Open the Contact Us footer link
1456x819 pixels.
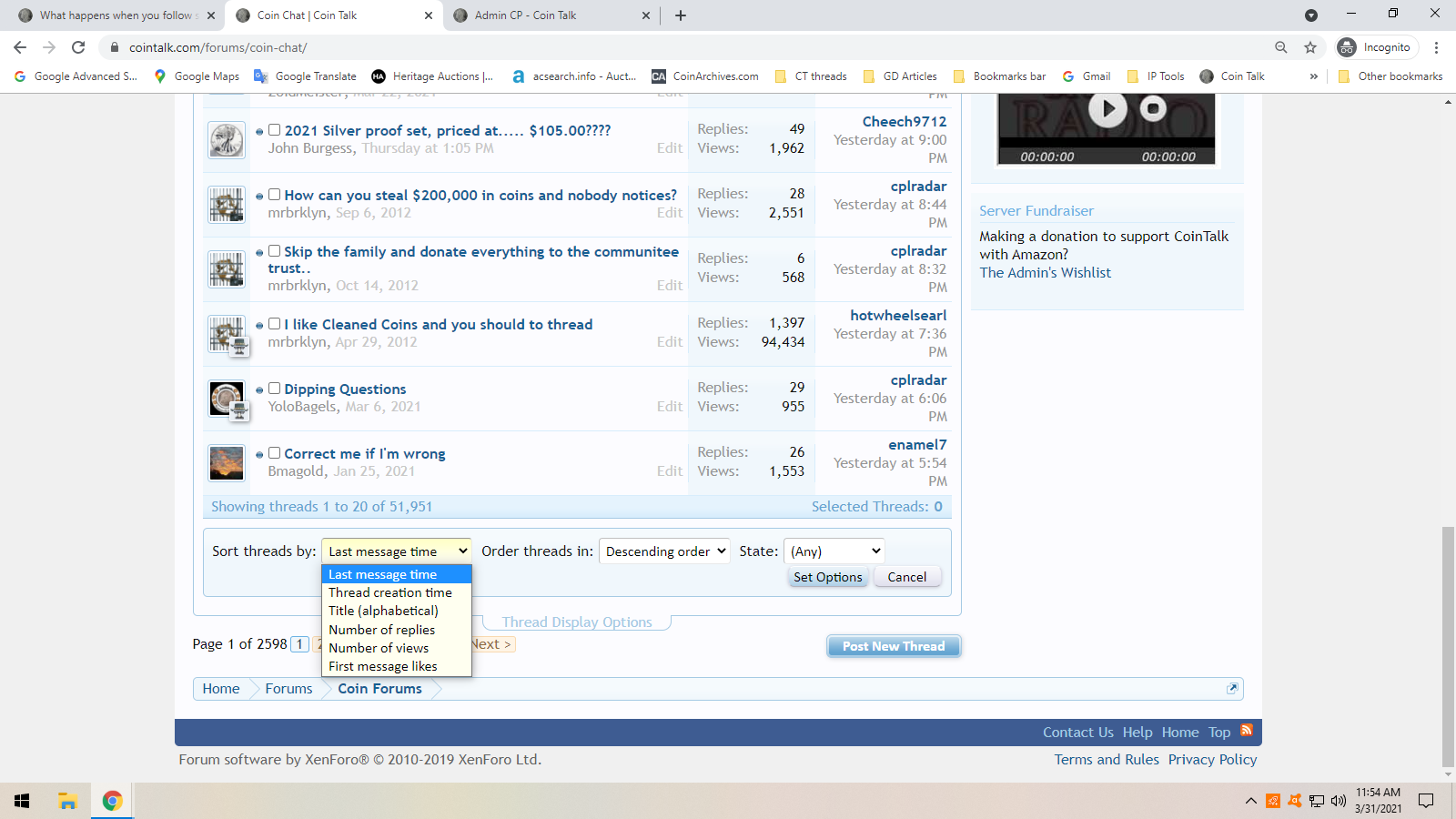pyautogui.click(x=1078, y=733)
